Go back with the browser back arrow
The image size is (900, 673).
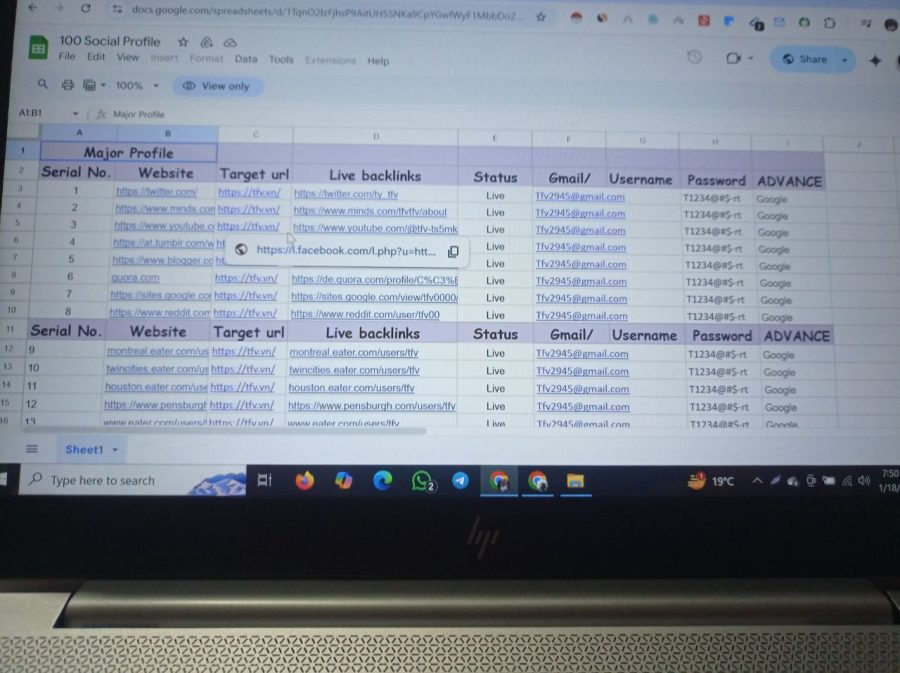(x=32, y=8)
